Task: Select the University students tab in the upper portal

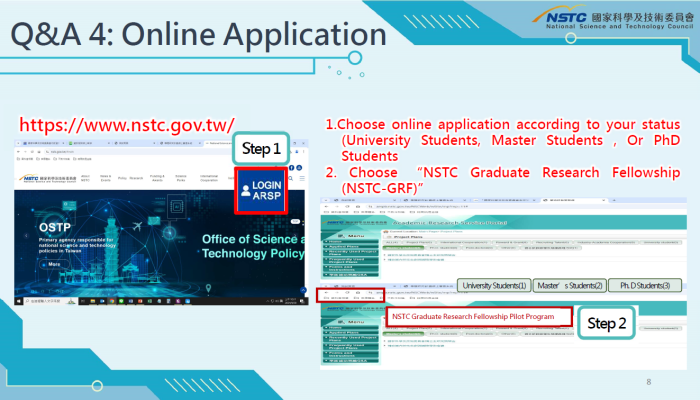Action: click(x=660, y=242)
